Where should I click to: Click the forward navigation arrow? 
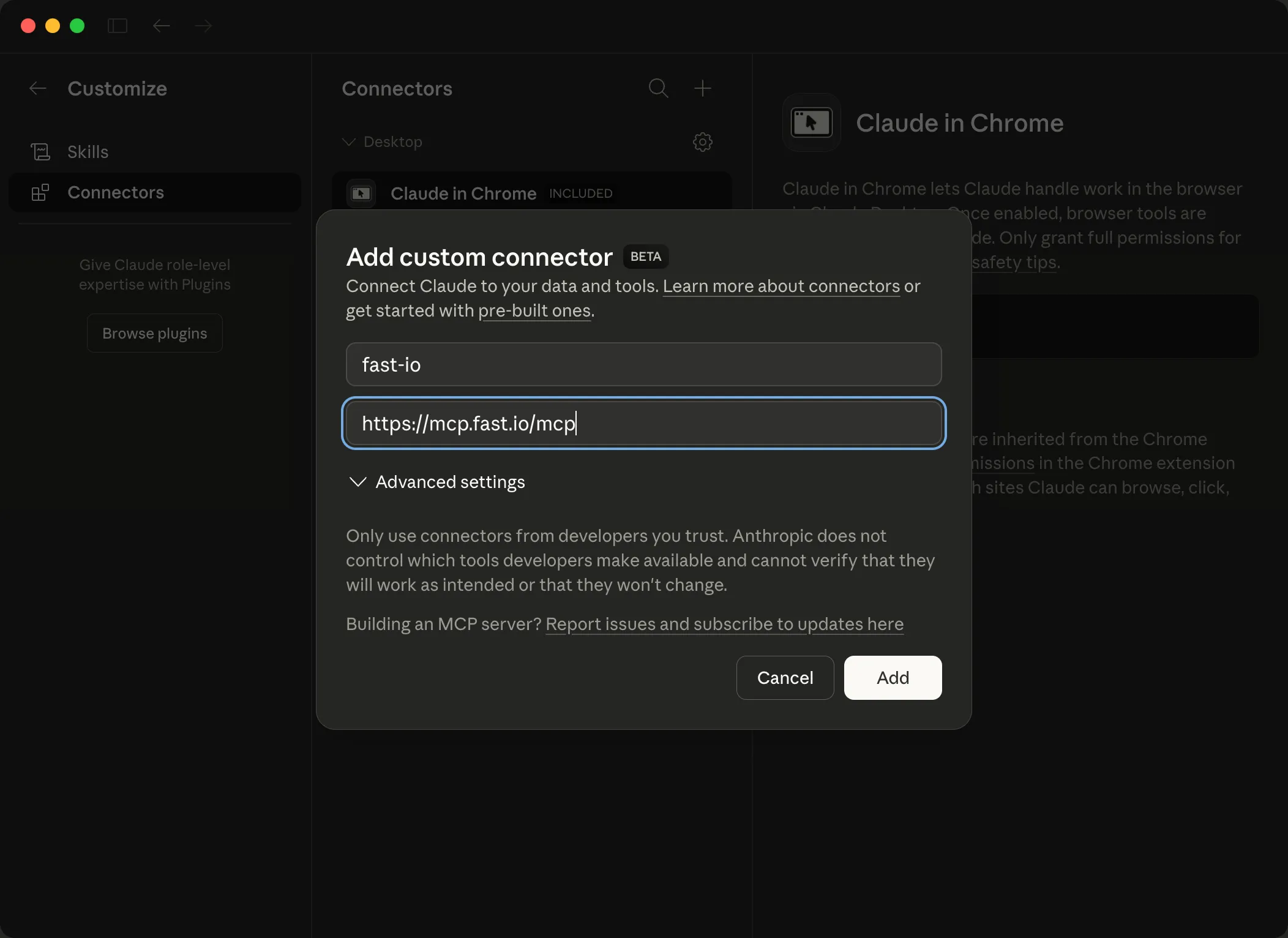pos(203,26)
